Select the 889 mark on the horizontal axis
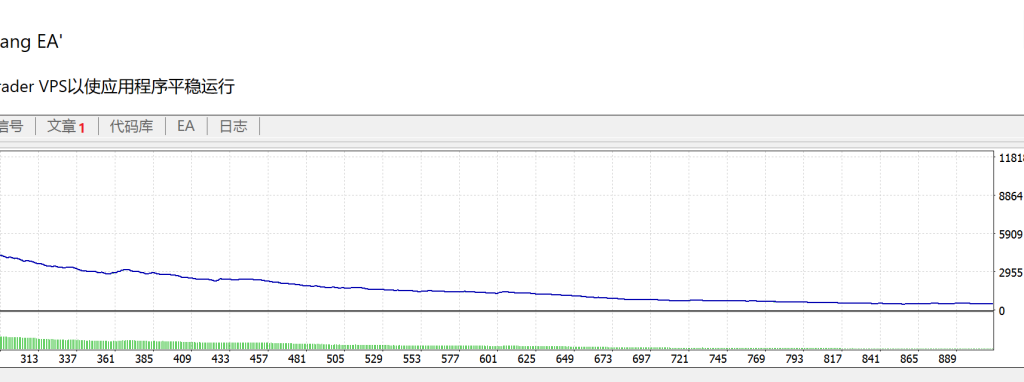Image resolution: width=1024 pixels, height=382 pixels. [x=947, y=359]
